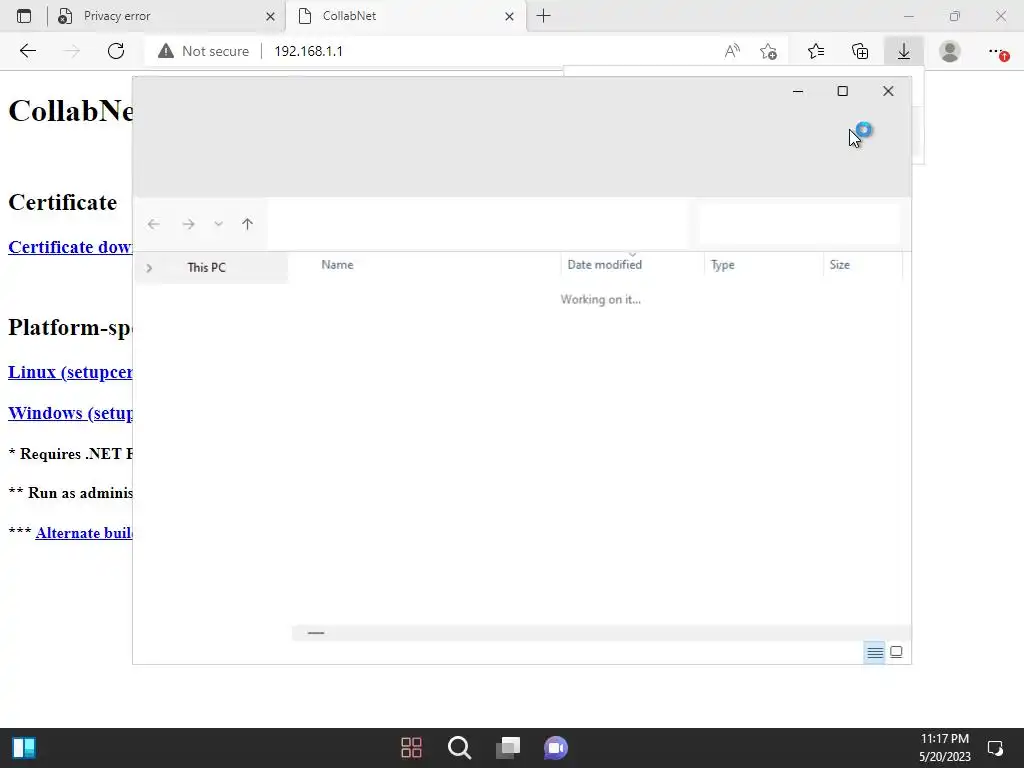Switch explorer to Large icons view

pos(896,652)
